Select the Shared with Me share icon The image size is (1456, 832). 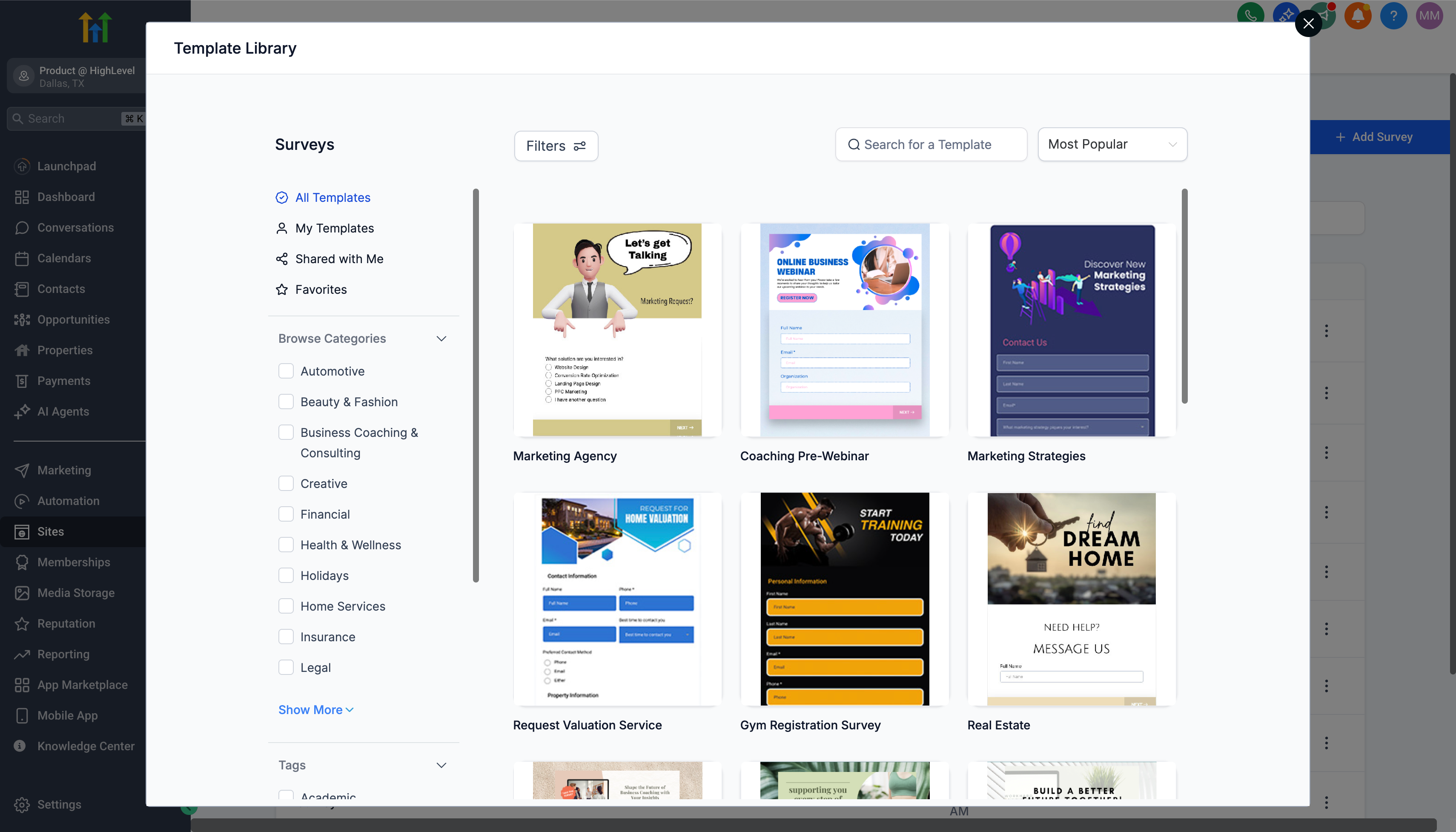(281, 259)
